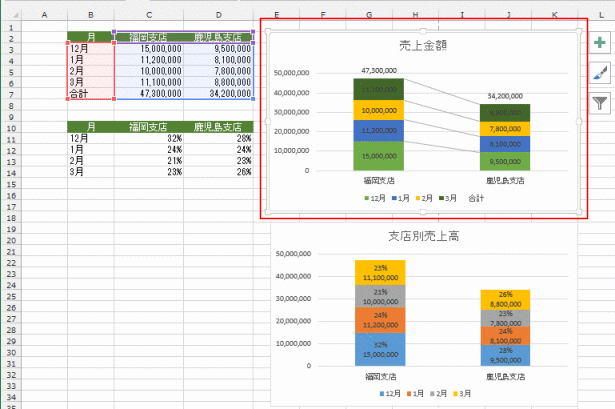Open the Chart Filters funnel button
Viewport: 615px width, 409px height.
(x=600, y=104)
